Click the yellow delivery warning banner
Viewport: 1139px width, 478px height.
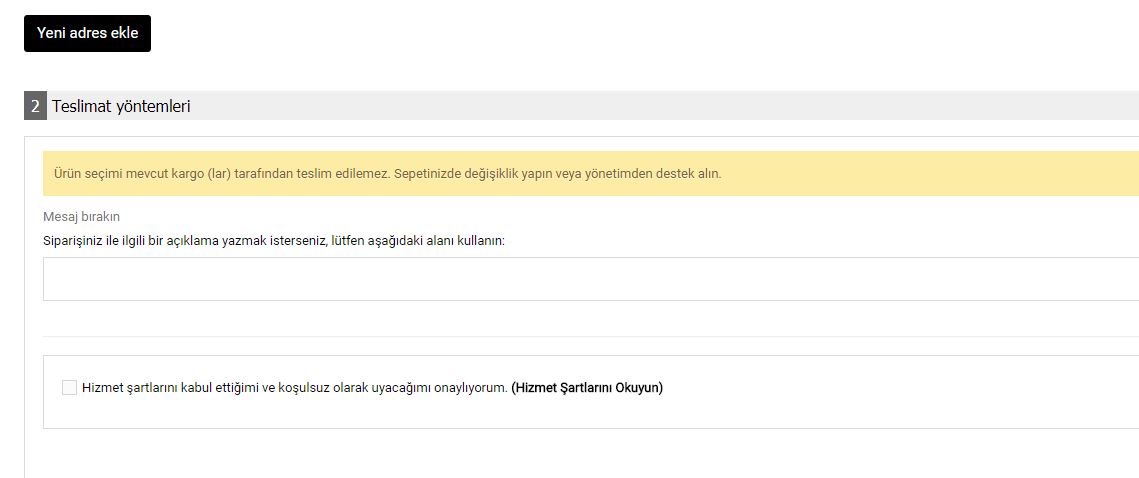[591, 174]
